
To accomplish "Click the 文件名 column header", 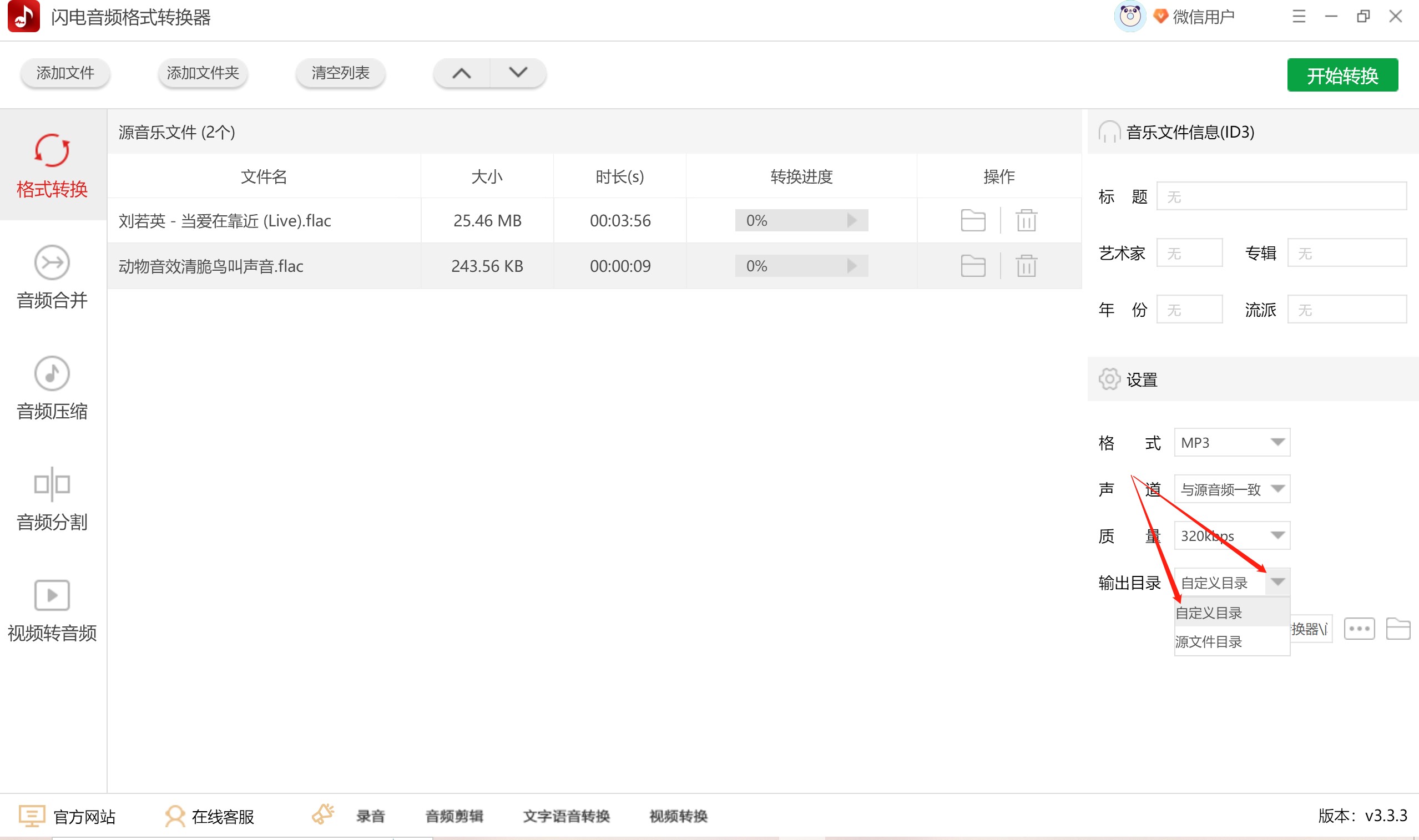I will point(264,176).
